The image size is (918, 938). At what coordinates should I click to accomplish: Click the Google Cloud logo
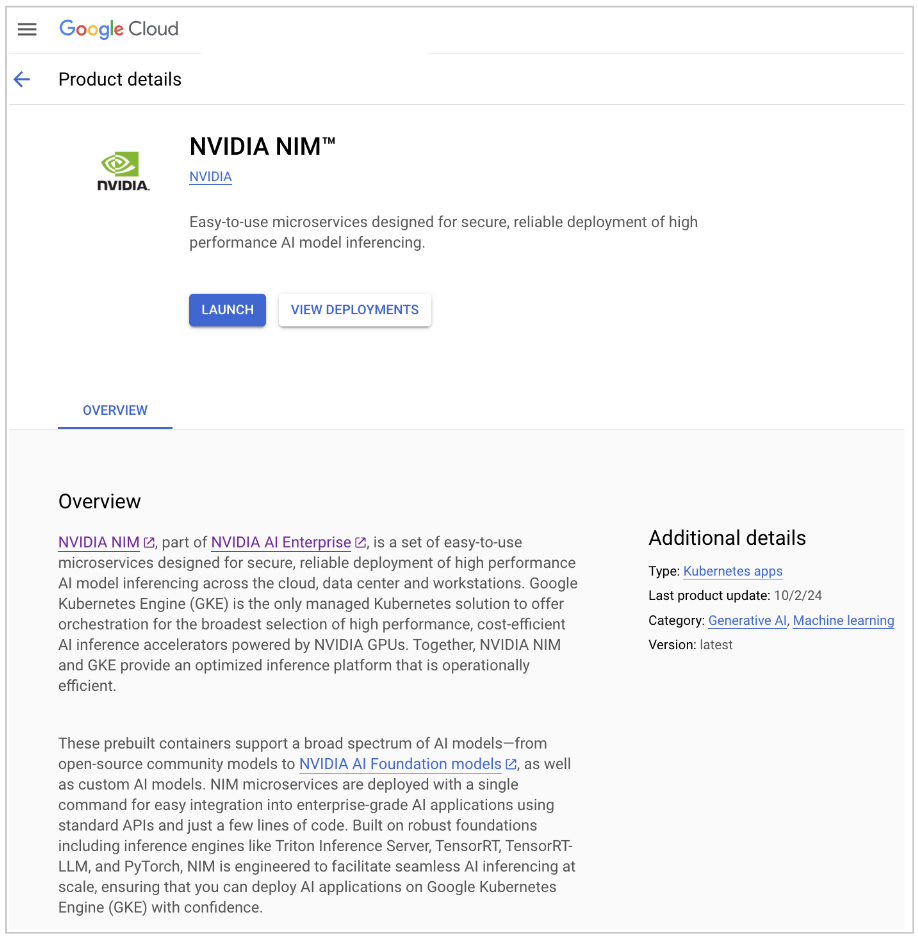[118, 29]
